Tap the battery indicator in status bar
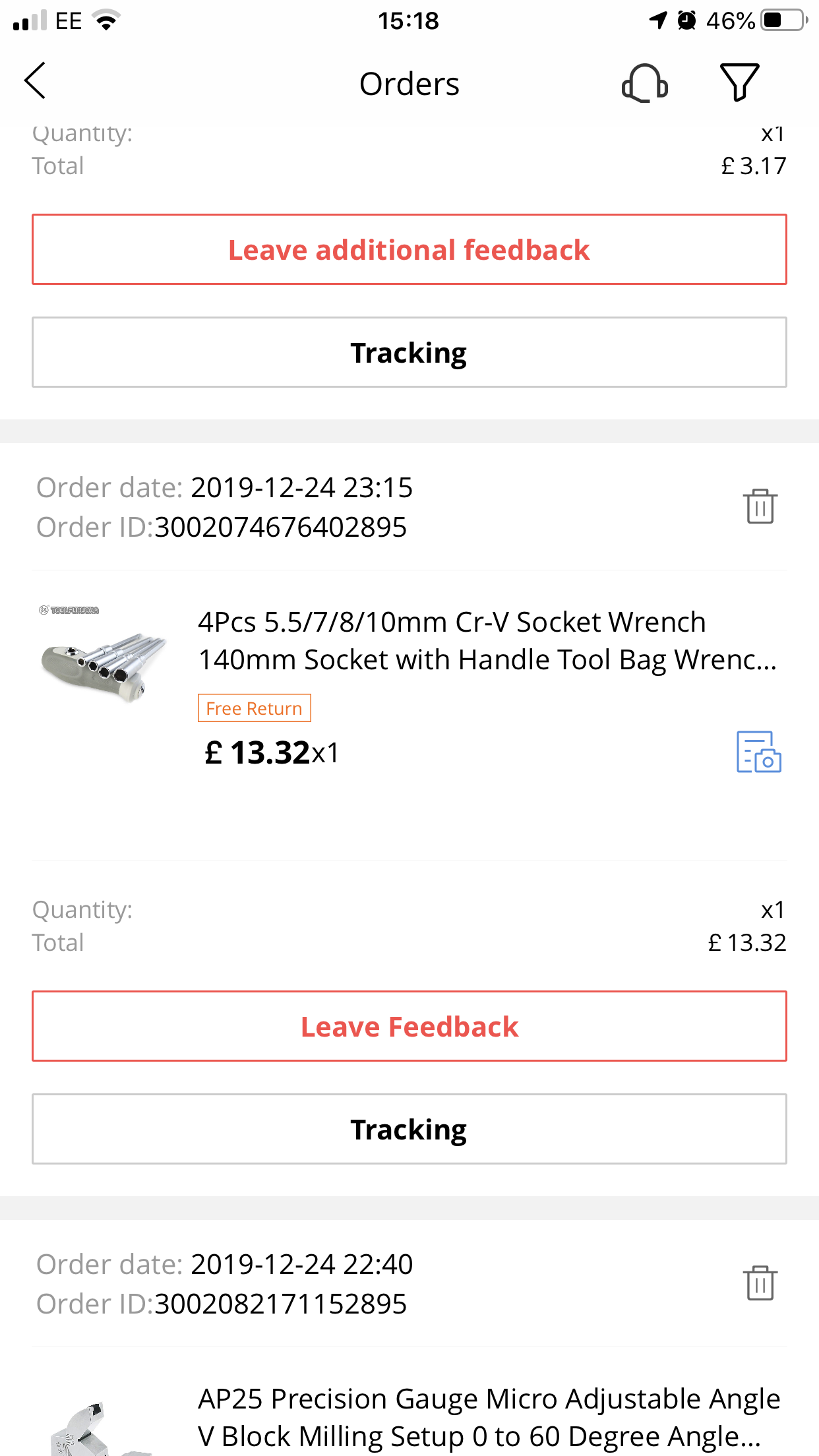This screenshot has height=1456, width=819. point(783,20)
